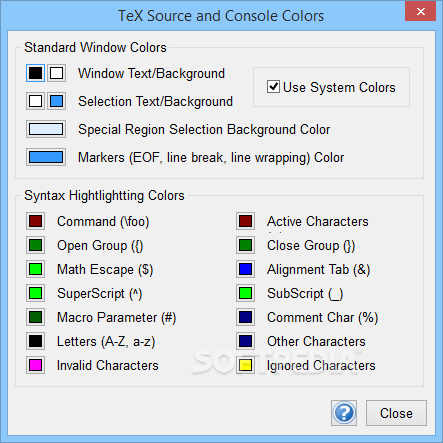Image resolution: width=443 pixels, height=443 pixels.
Task: Click the Math Escape ($) label
Action: pos(105,270)
